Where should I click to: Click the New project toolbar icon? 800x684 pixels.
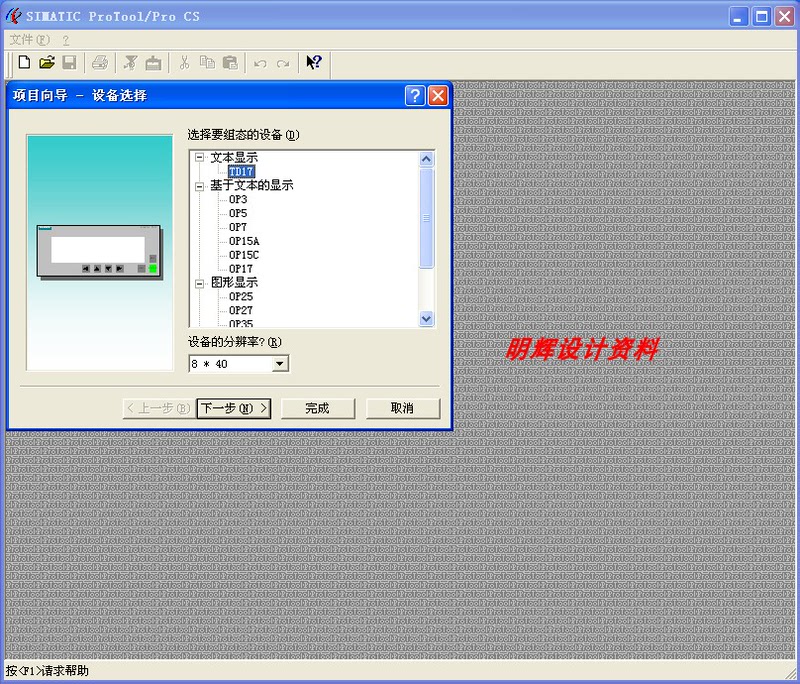[x=23, y=63]
